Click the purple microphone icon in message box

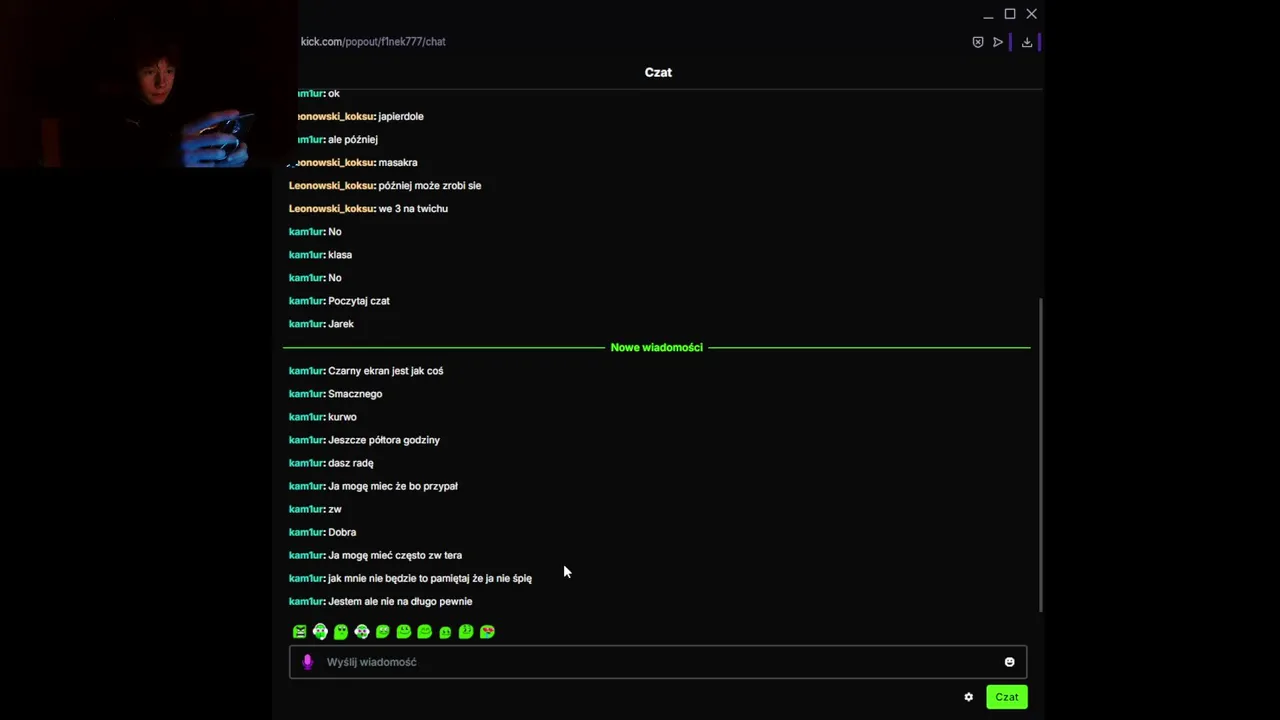coord(307,662)
